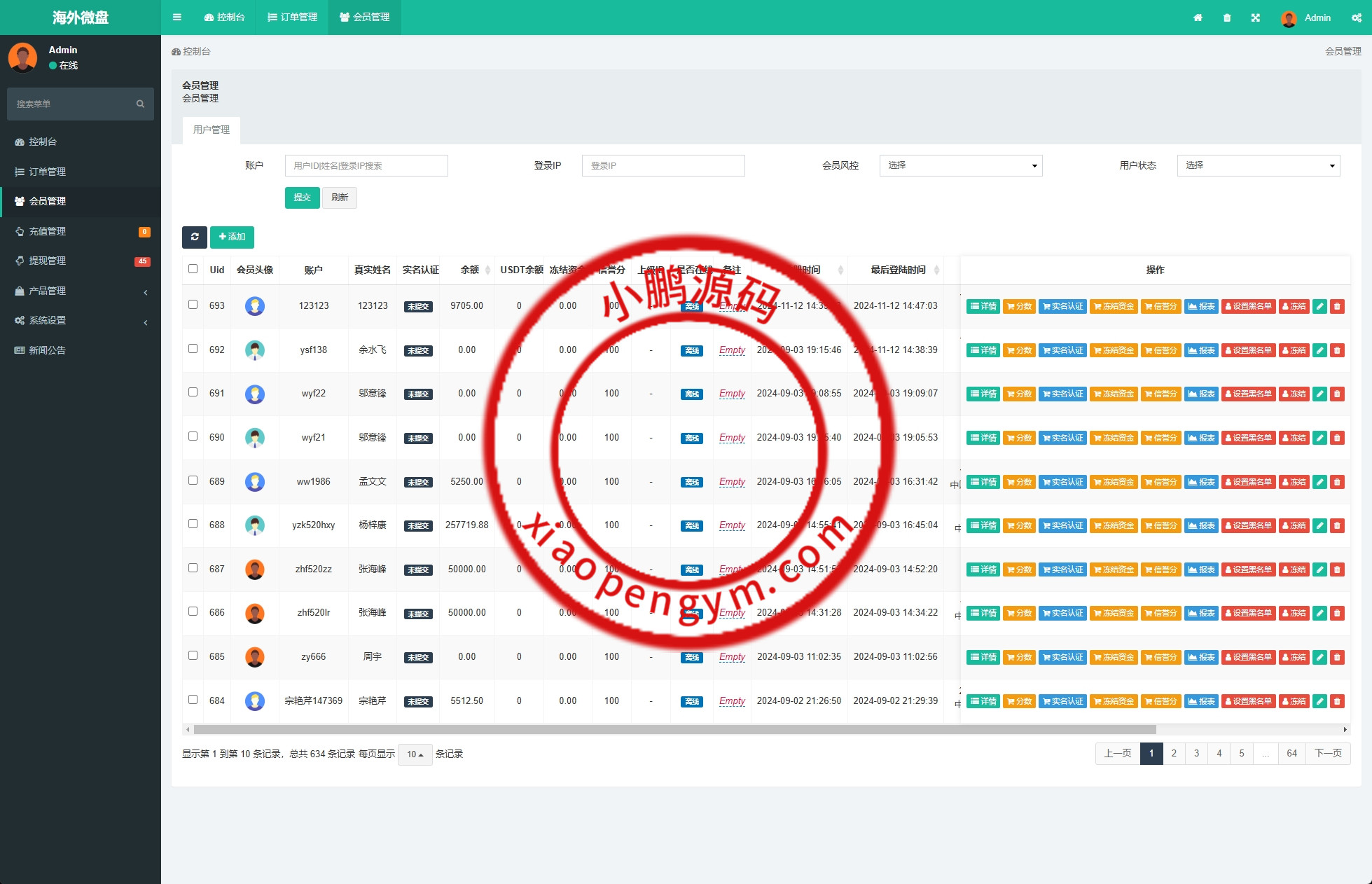The height and width of the screenshot is (884, 1372).
Task: Switch to the 订单管理 top tab
Action: click(x=292, y=18)
